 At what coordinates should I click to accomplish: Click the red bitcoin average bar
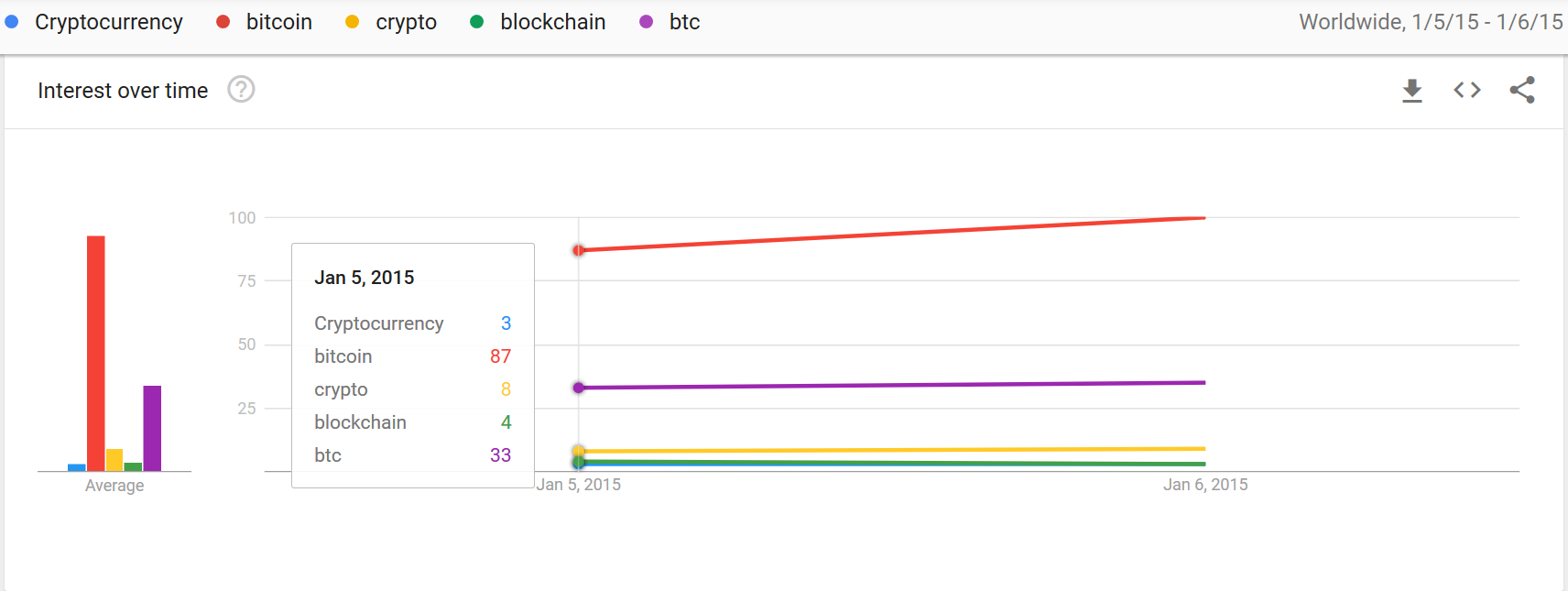pyautogui.click(x=96, y=354)
